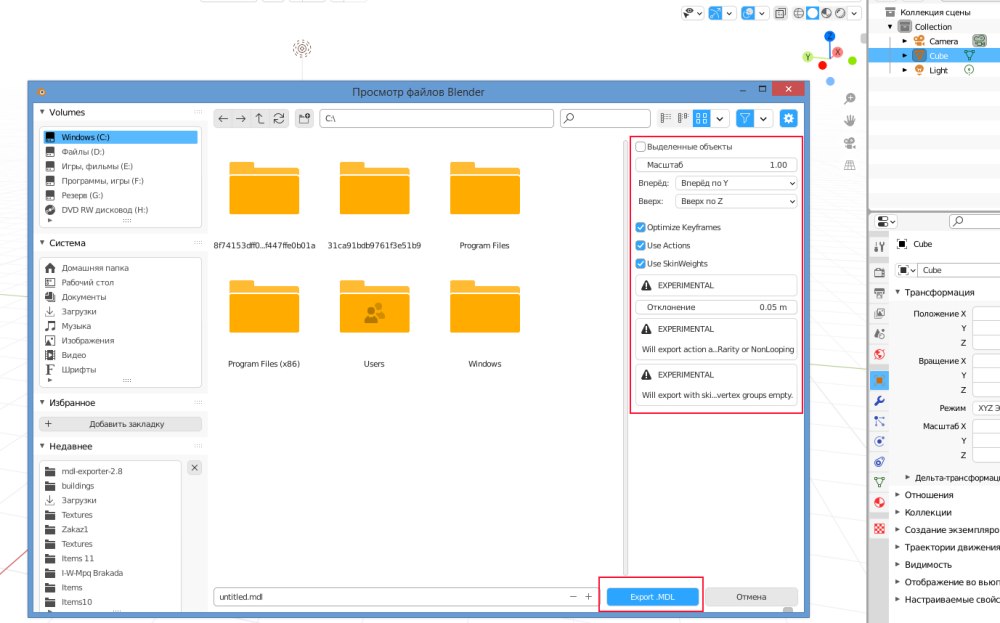This screenshot has height=623, width=1000.
Task: Collapse the Недавнее panel
Action: pyautogui.click(x=42, y=446)
